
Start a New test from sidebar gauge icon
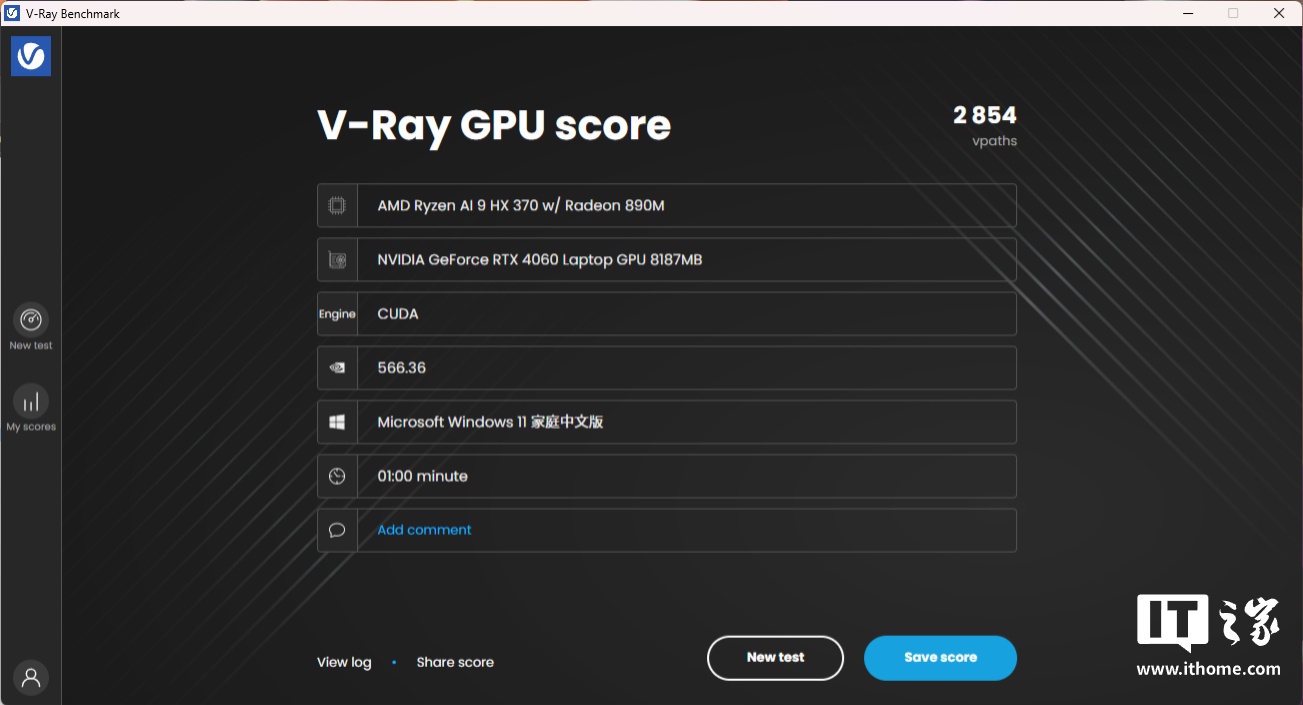pyautogui.click(x=31, y=320)
